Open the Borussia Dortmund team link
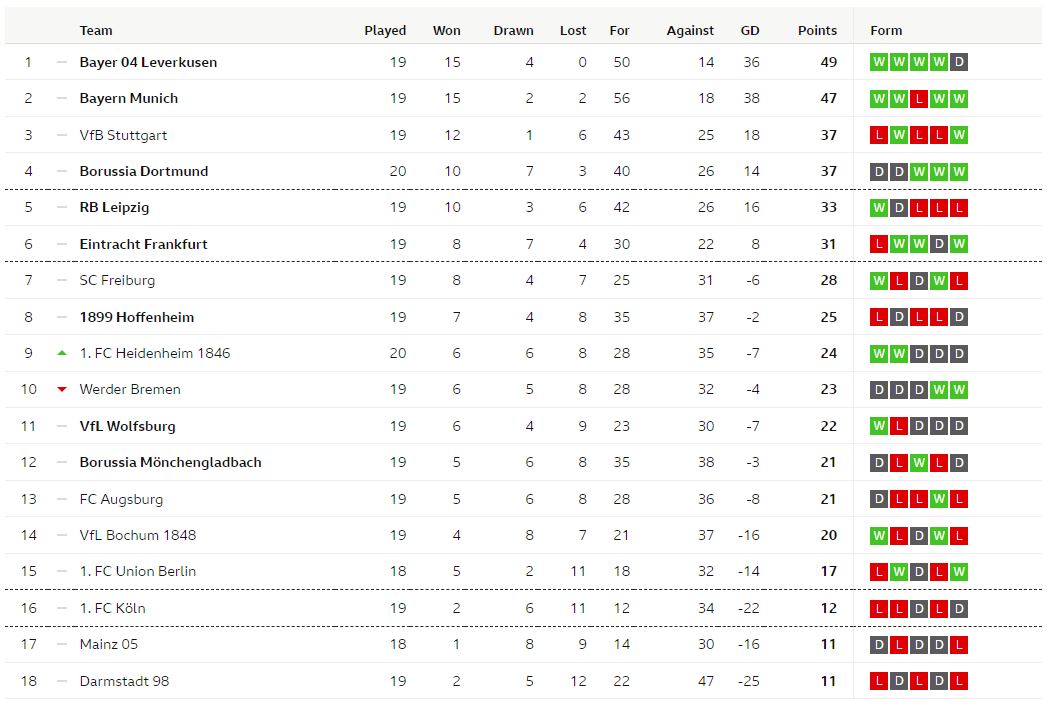The height and width of the screenshot is (707, 1047). click(x=144, y=171)
